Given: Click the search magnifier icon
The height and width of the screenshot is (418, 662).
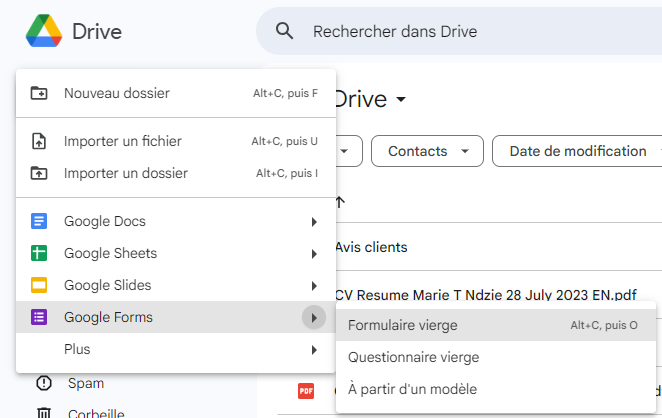Looking at the screenshot, I should 285,31.
